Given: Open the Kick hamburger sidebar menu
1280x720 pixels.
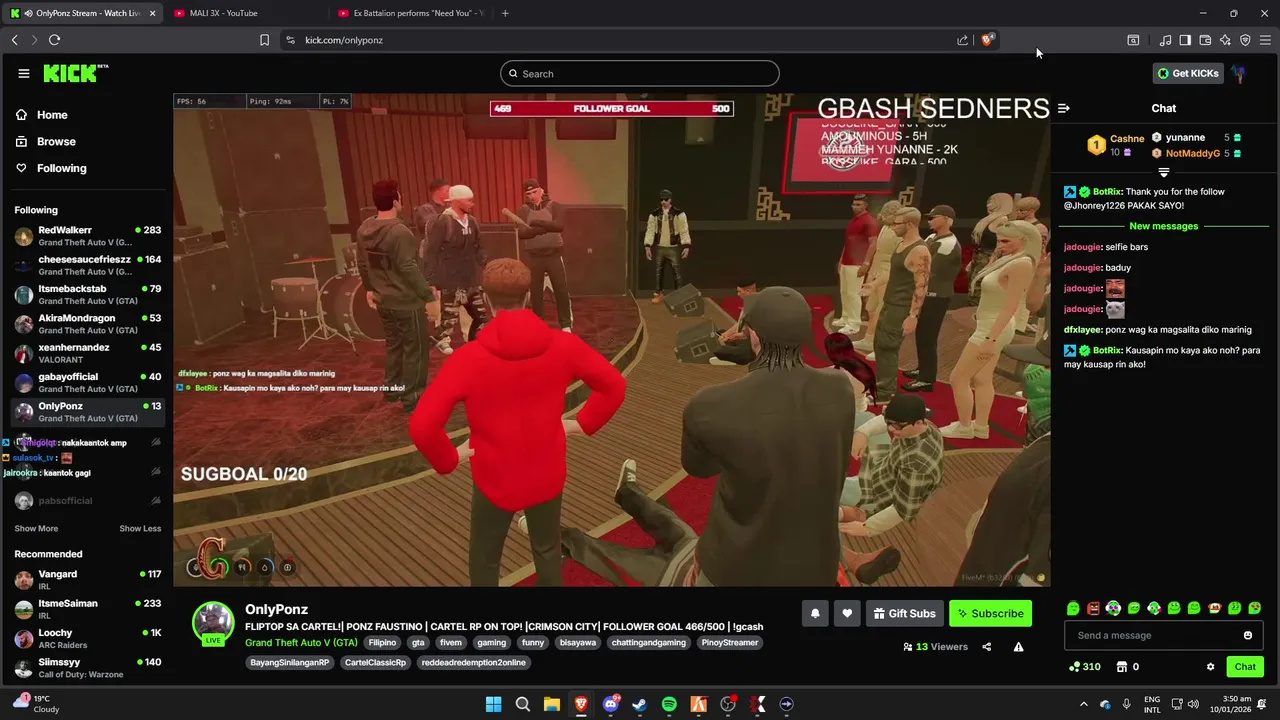Looking at the screenshot, I should pos(23,73).
